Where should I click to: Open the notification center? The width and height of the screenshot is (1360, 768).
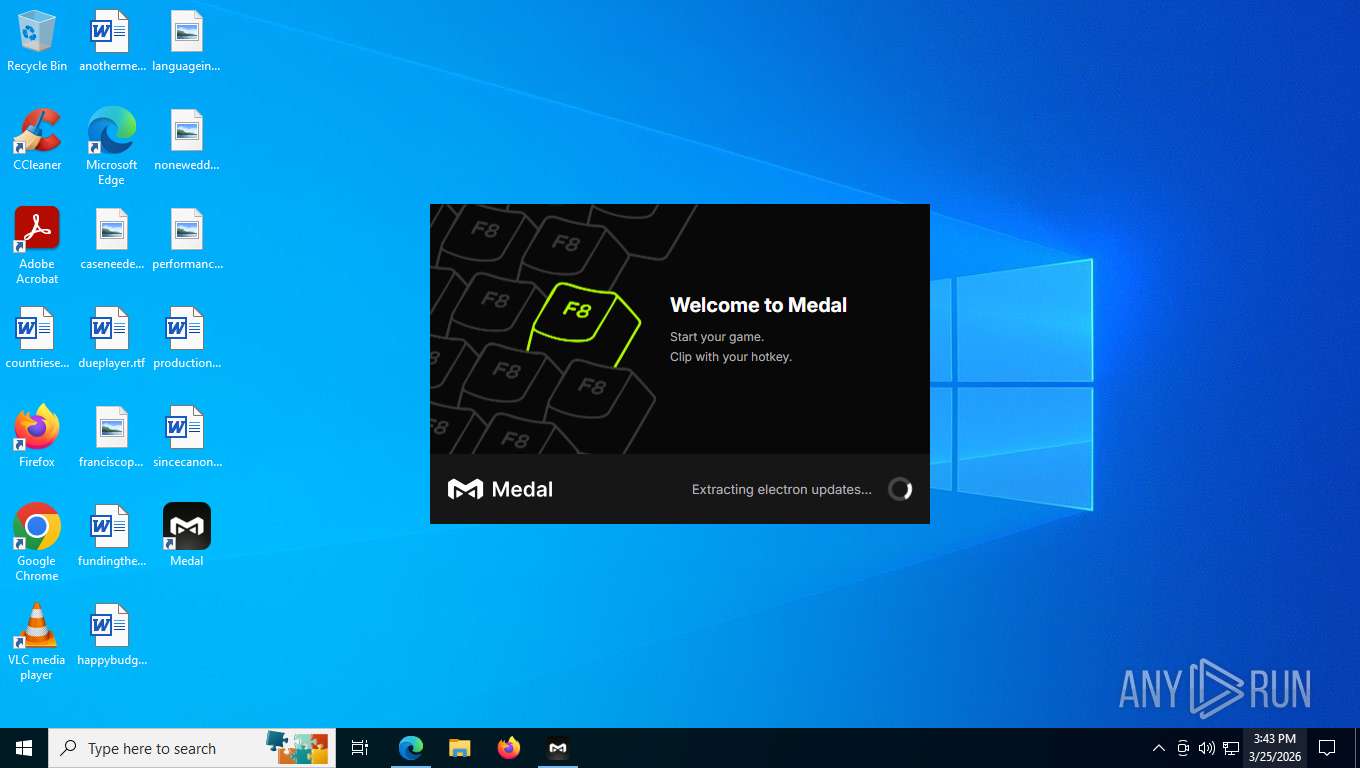[x=1327, y=748]
